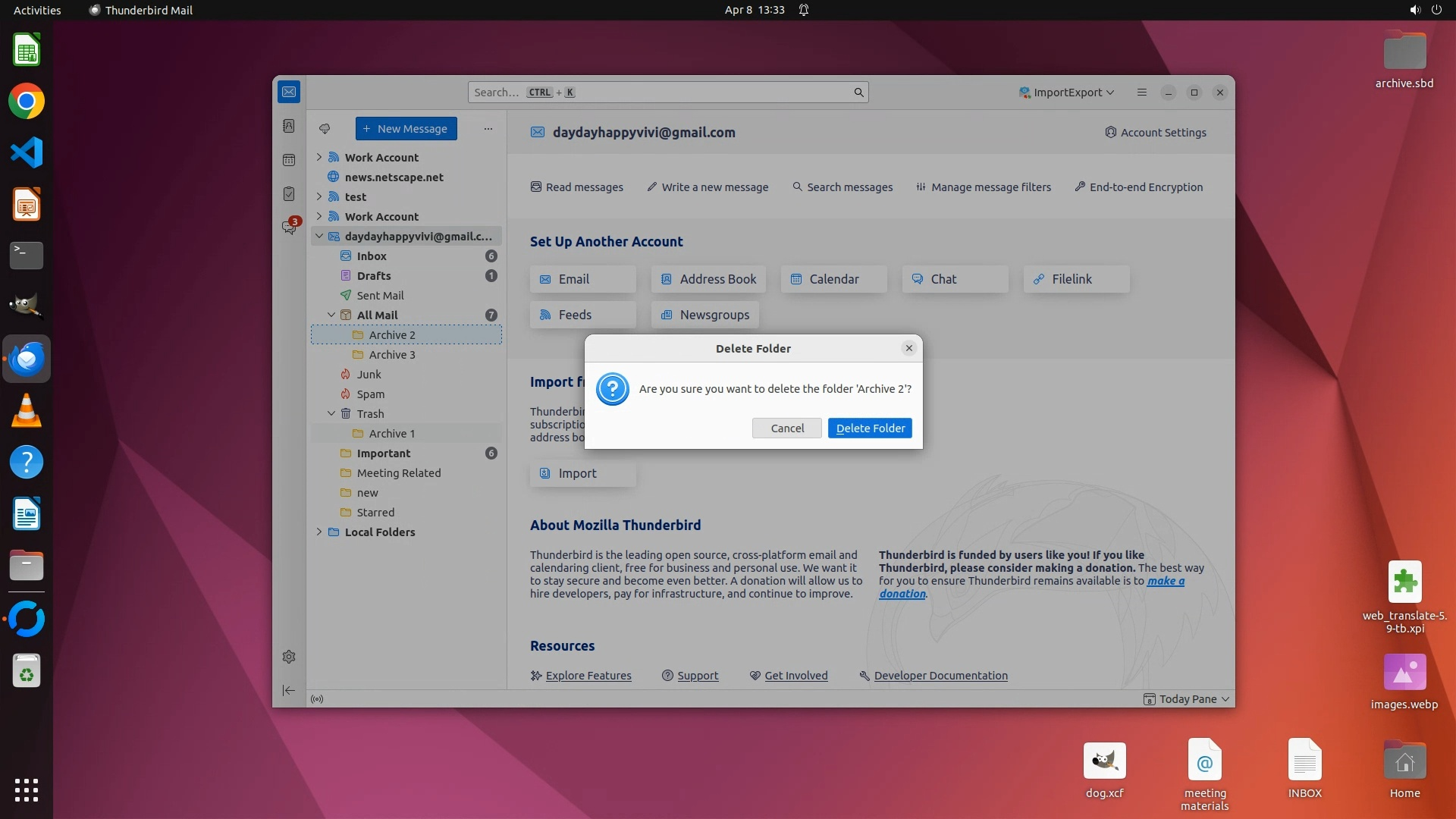Open the Settings gear in spaces toolbar

pyautogui.click(x=289, y=657)
